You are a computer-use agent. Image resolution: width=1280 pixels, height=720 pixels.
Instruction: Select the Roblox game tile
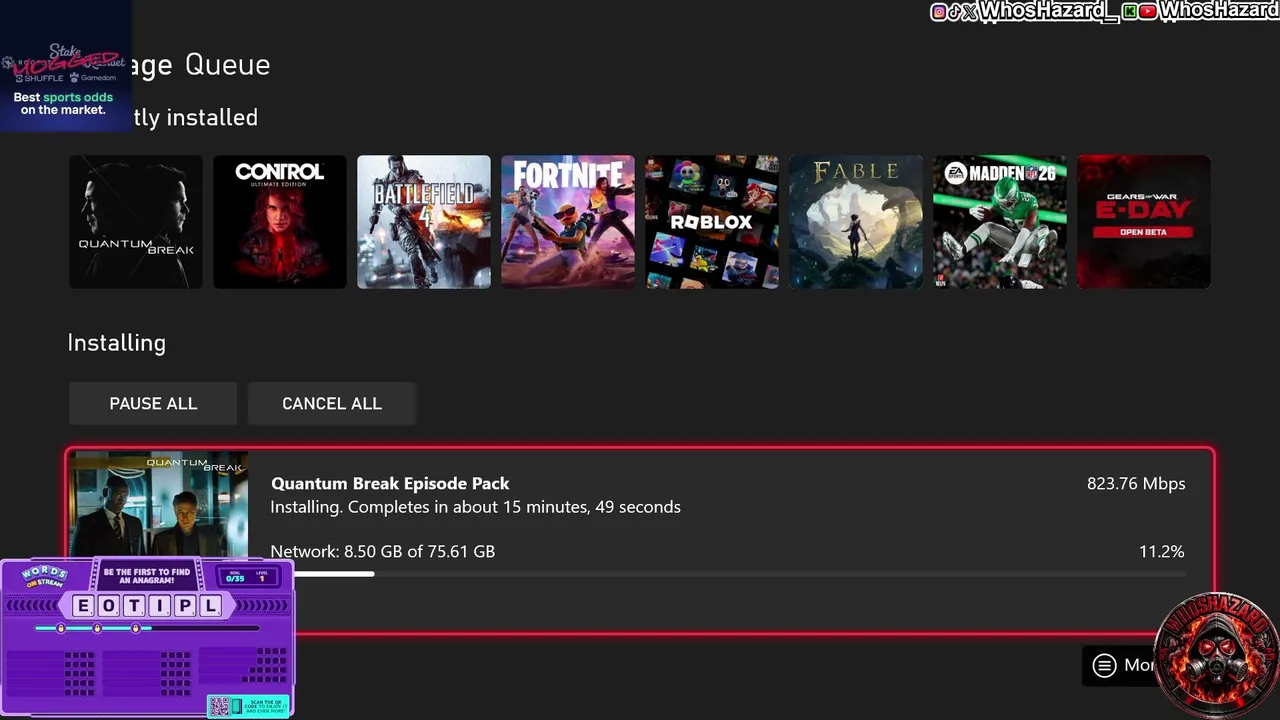[x=712, y=222]
